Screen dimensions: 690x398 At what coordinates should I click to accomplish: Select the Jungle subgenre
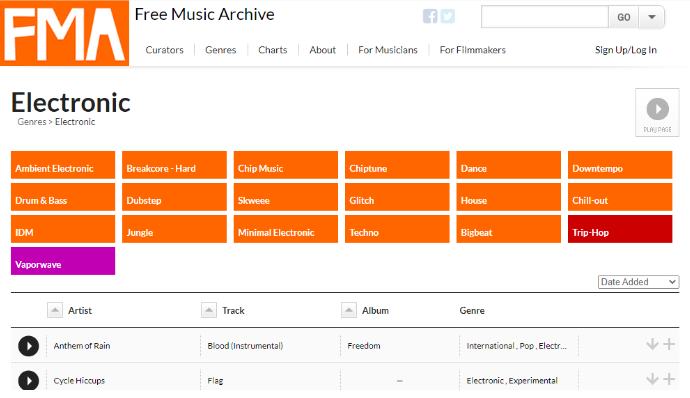coord(174,229)
